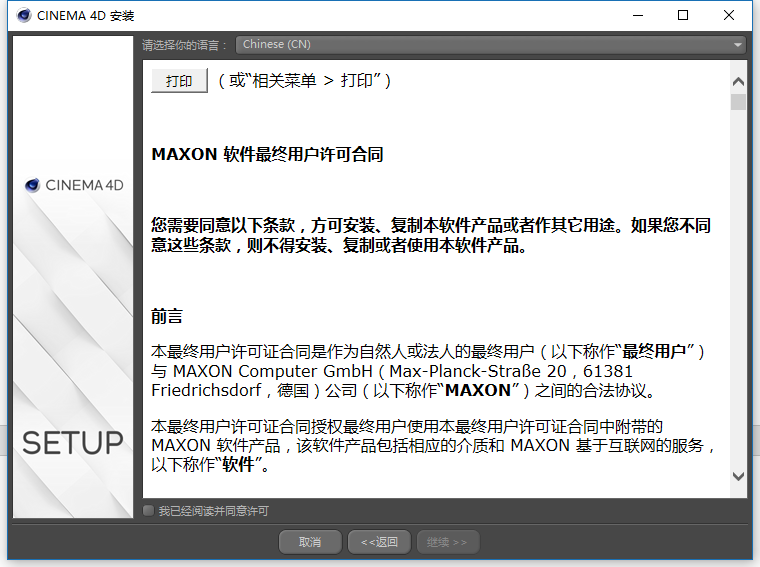Click the 取消 cancel button
Screen dimensions: 760x567
310,542
